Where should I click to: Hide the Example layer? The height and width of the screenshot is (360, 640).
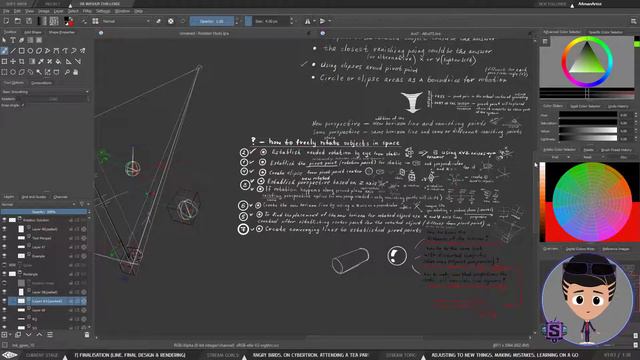4,256
